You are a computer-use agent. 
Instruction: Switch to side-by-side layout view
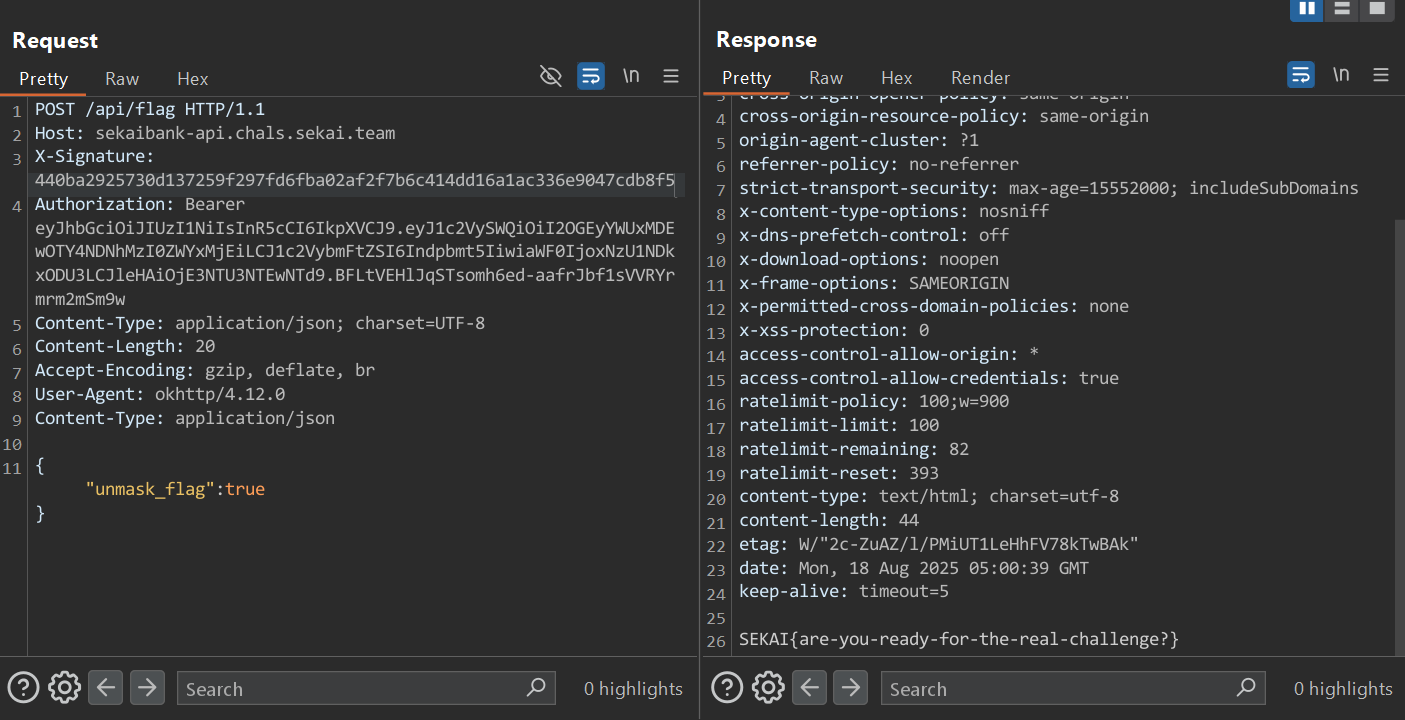pos(1307,9)
